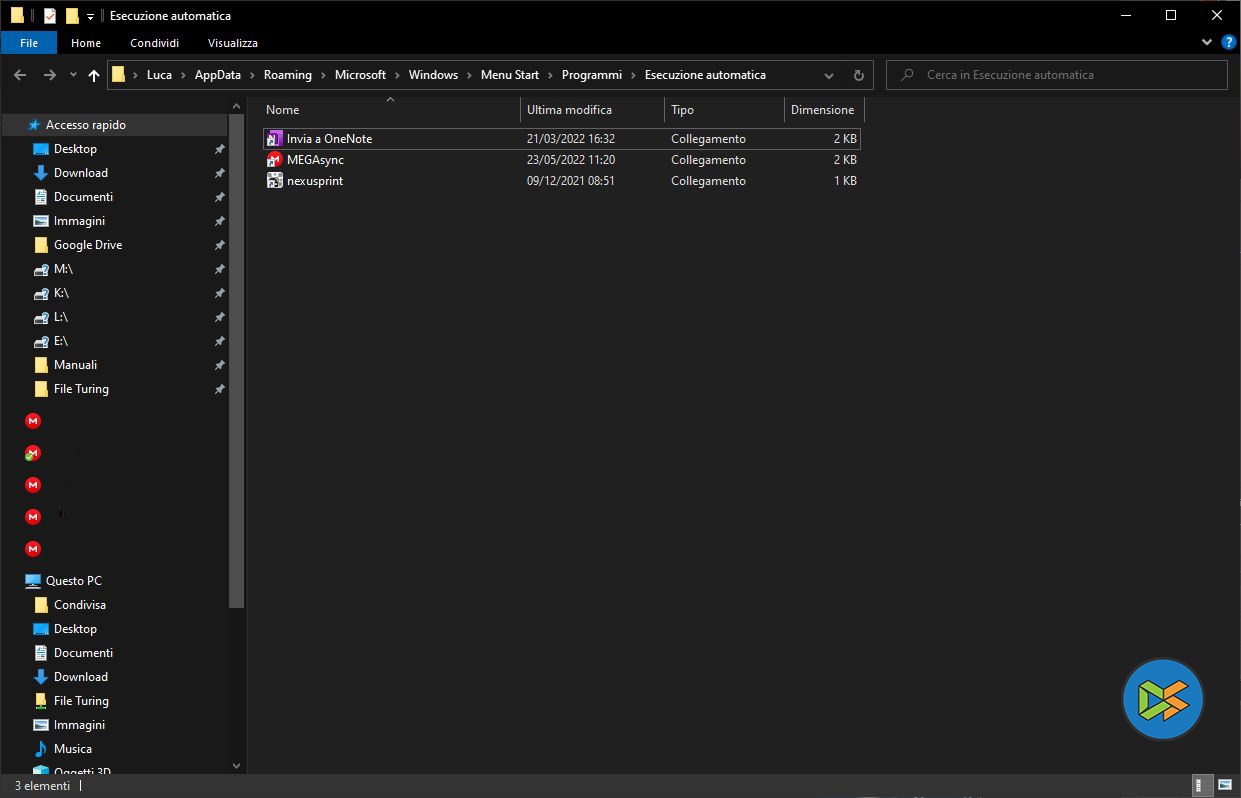This screenshot has width=1241, height=798.
Task: Open the MEGAsync shortcut icon
Action: [x=275, y=160]
